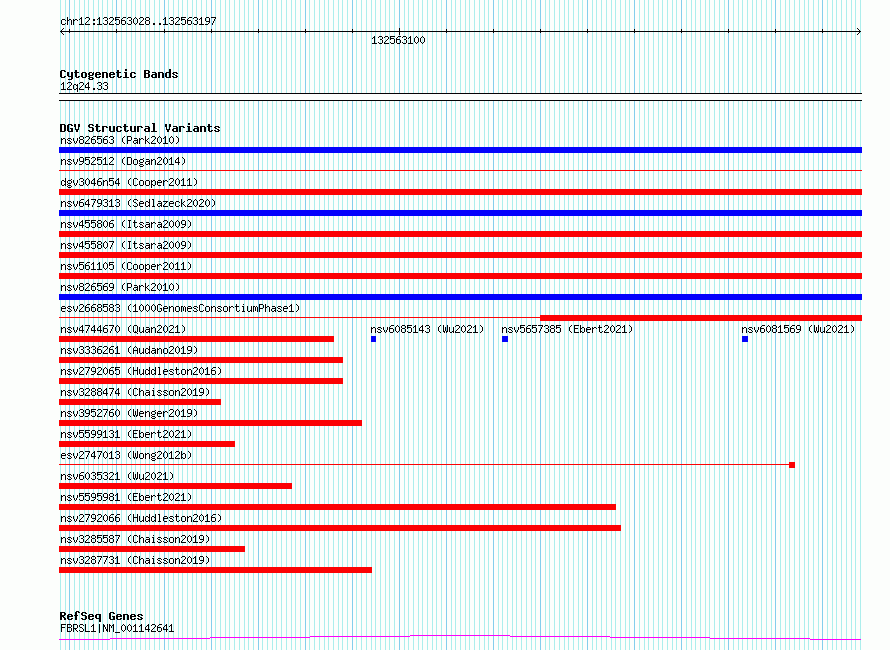The width and height of the screenshot is (890, 650).
Task: Click the RefSeq Genes track heading
Action: 101,616
